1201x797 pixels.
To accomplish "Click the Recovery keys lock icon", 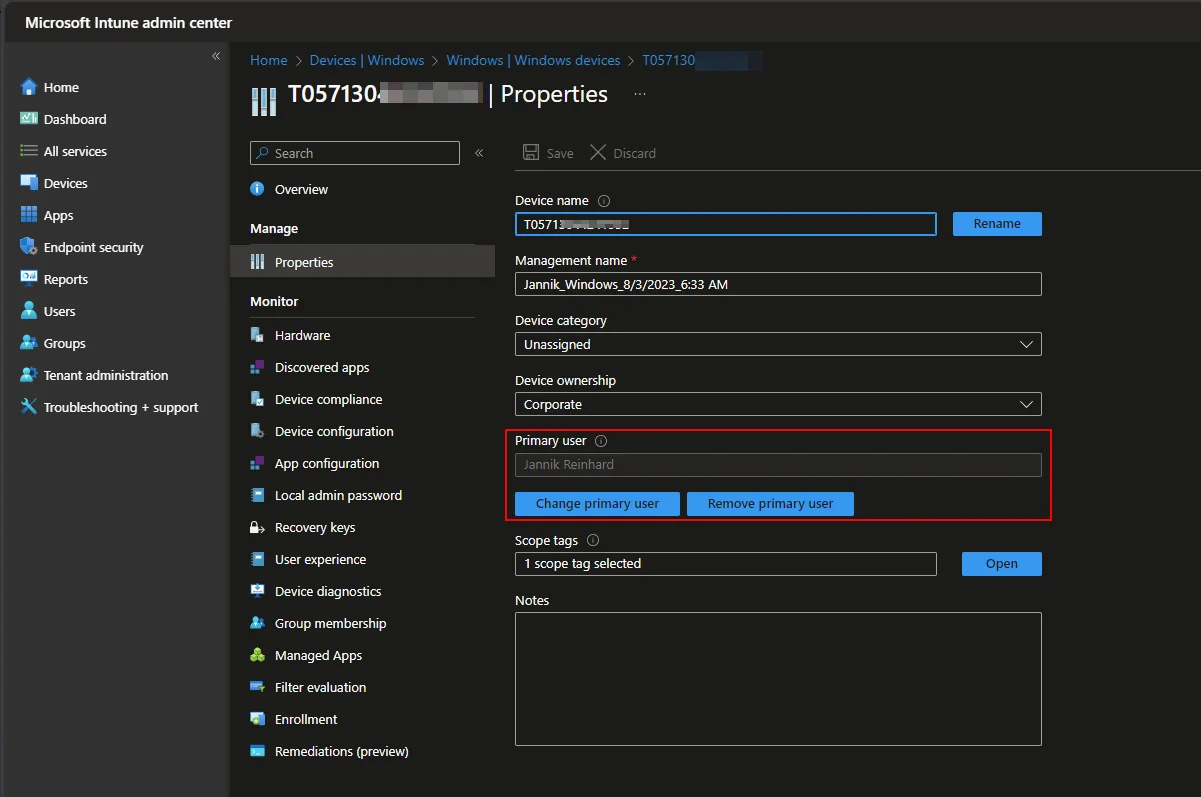I will pyautogui.click(x=257, y=527).
